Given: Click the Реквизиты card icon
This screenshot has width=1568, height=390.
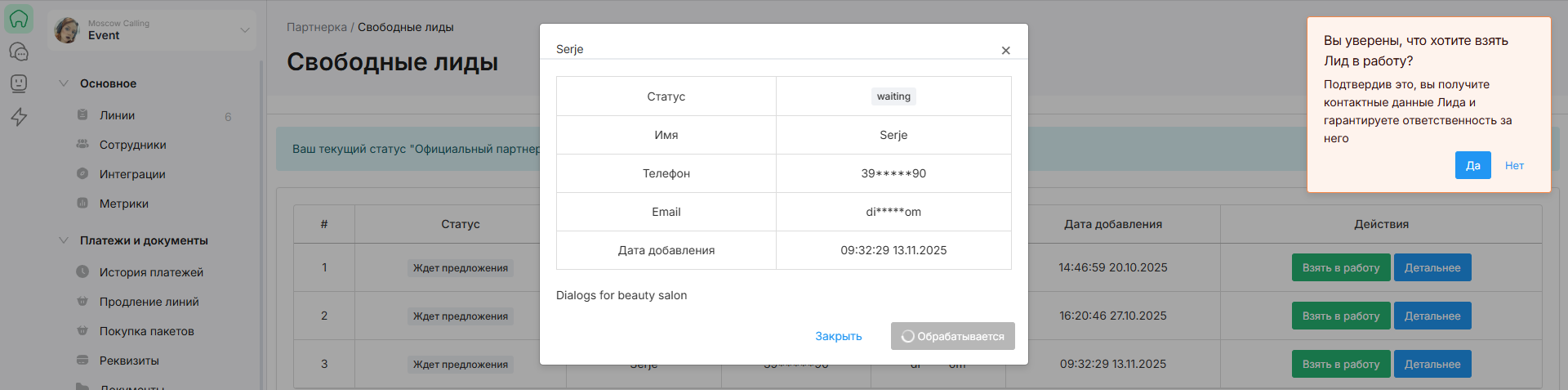Looking at the screenshot, I should coord(82,361).
